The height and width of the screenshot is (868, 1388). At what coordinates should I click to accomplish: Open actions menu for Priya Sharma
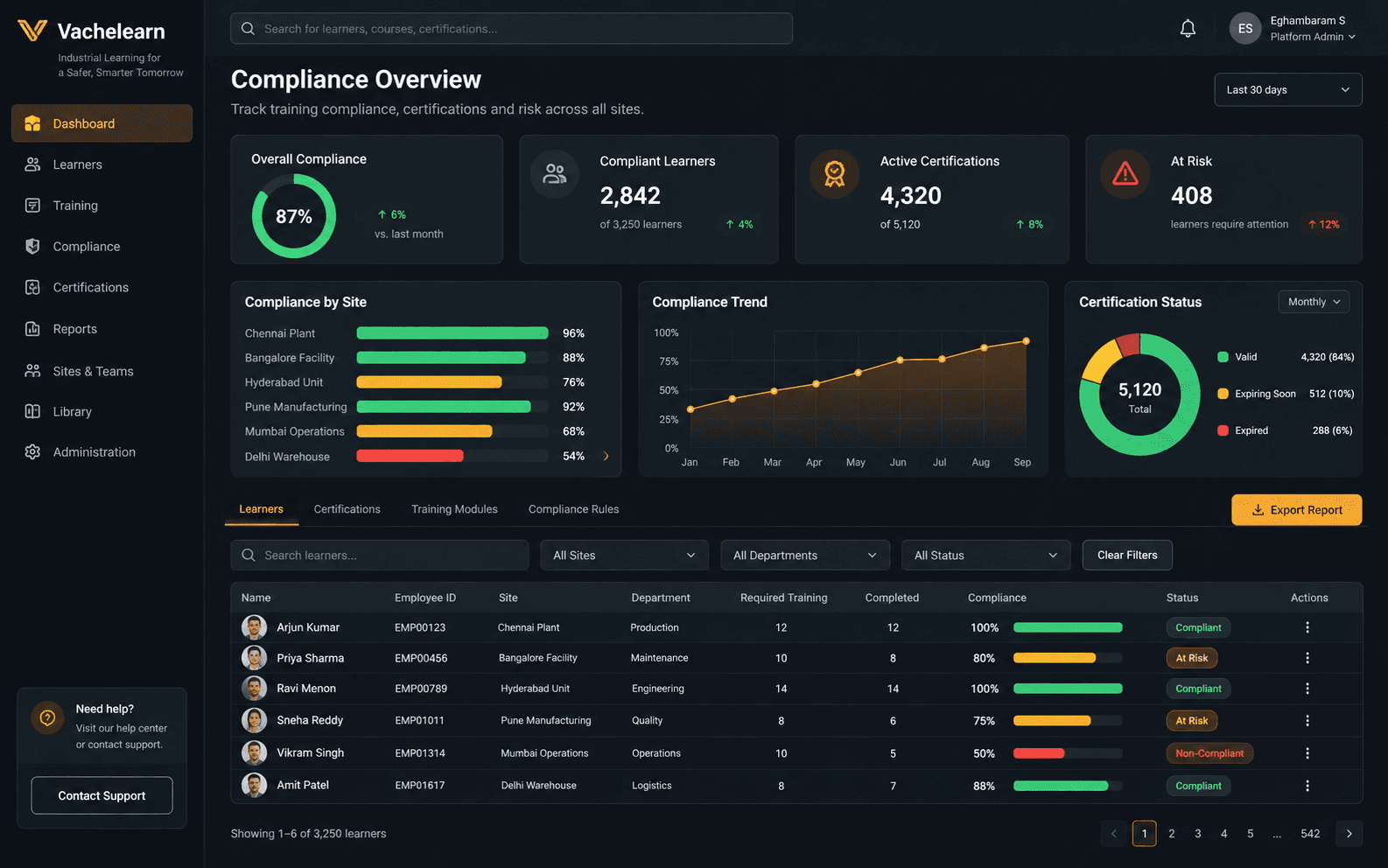[x=1307, y=658]
